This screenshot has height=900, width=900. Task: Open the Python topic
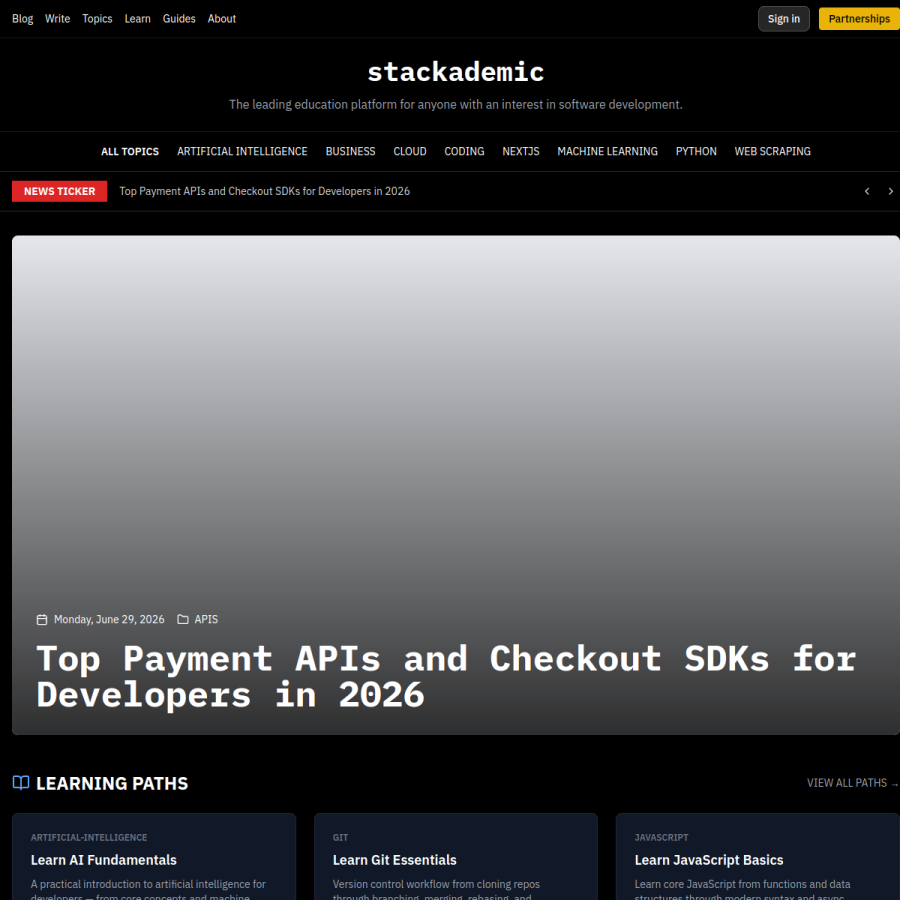(x=696, y=152)
